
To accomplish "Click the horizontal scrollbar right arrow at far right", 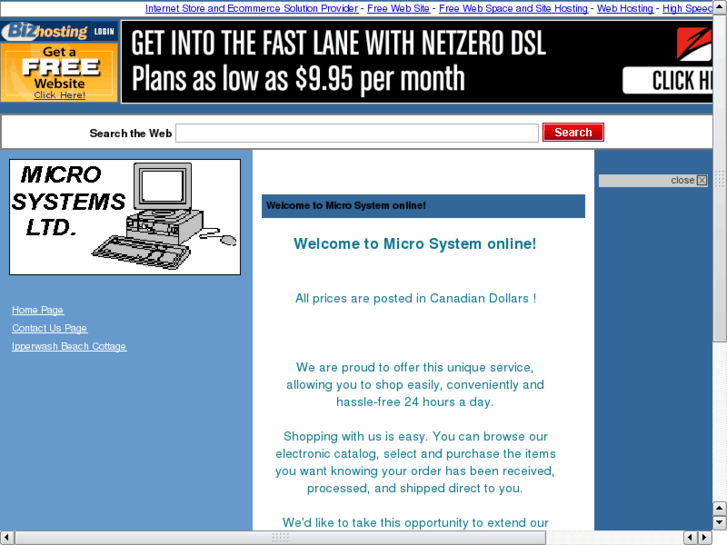I will pyautogui.click(x=705, y=538).
